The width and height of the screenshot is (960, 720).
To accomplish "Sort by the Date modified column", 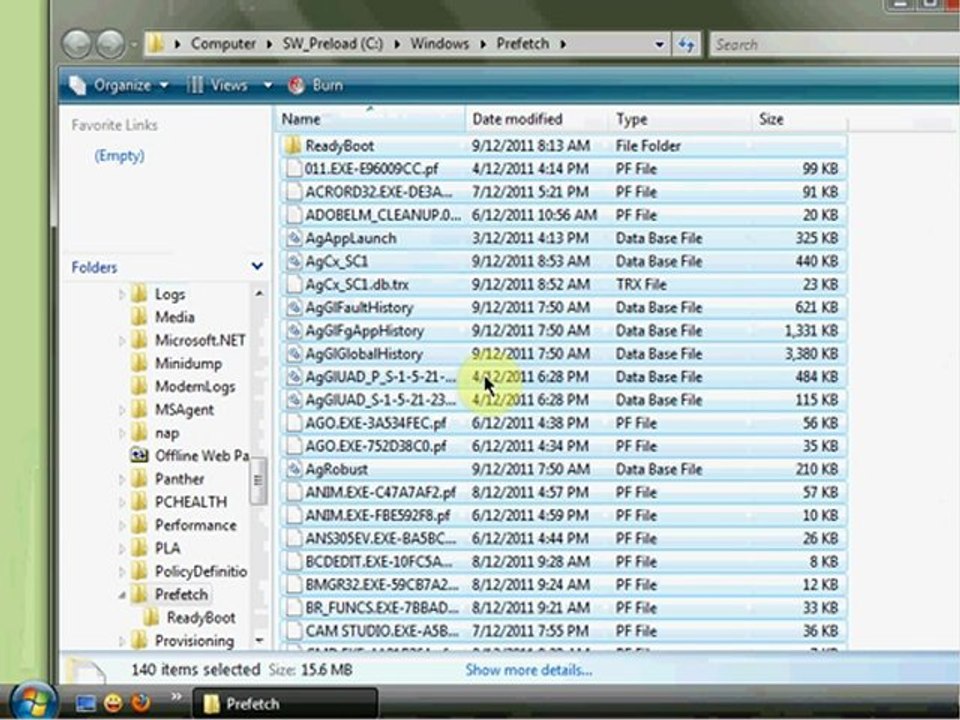I will click(x=538, y=119).
